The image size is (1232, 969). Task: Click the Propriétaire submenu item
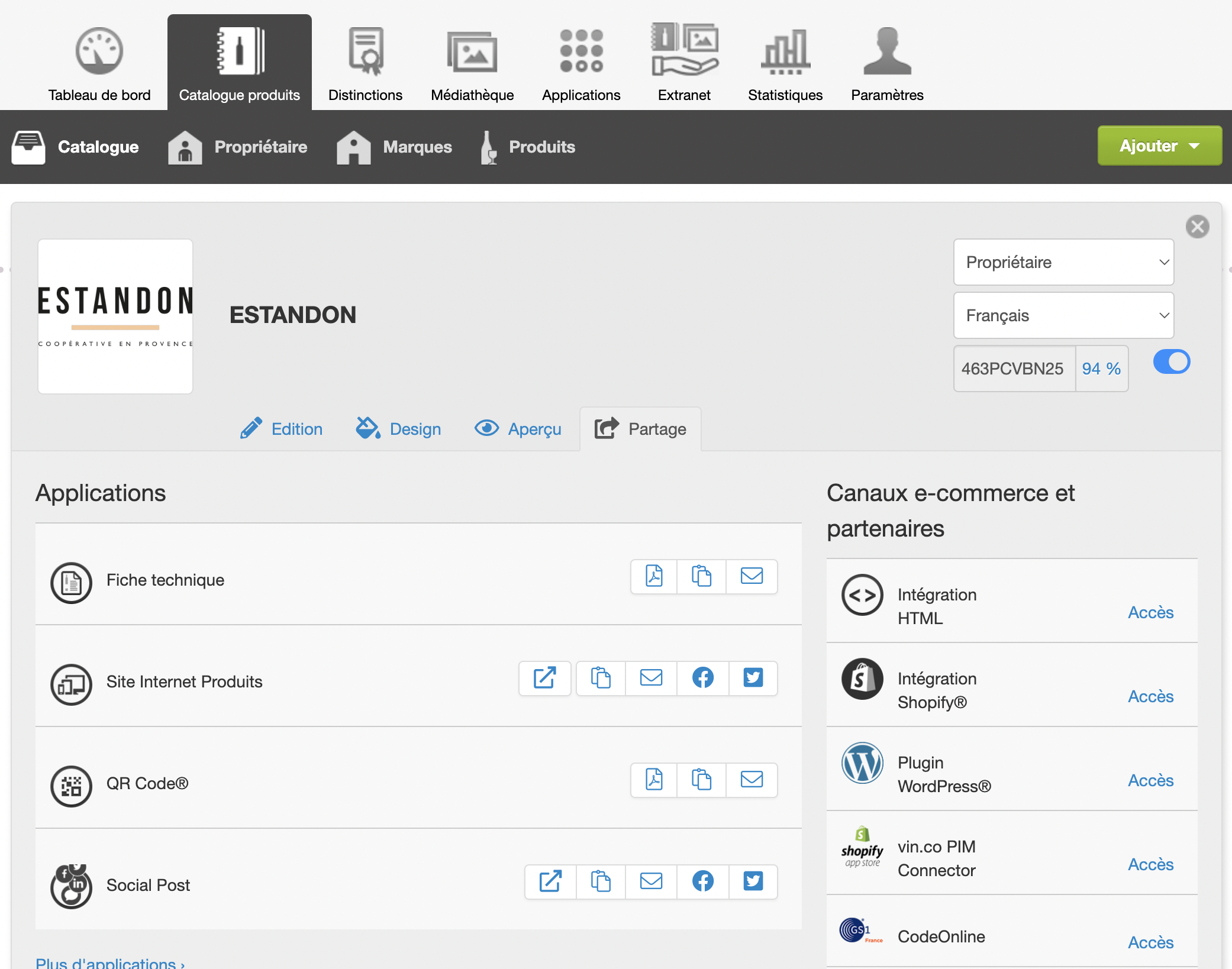click(238, 147)
